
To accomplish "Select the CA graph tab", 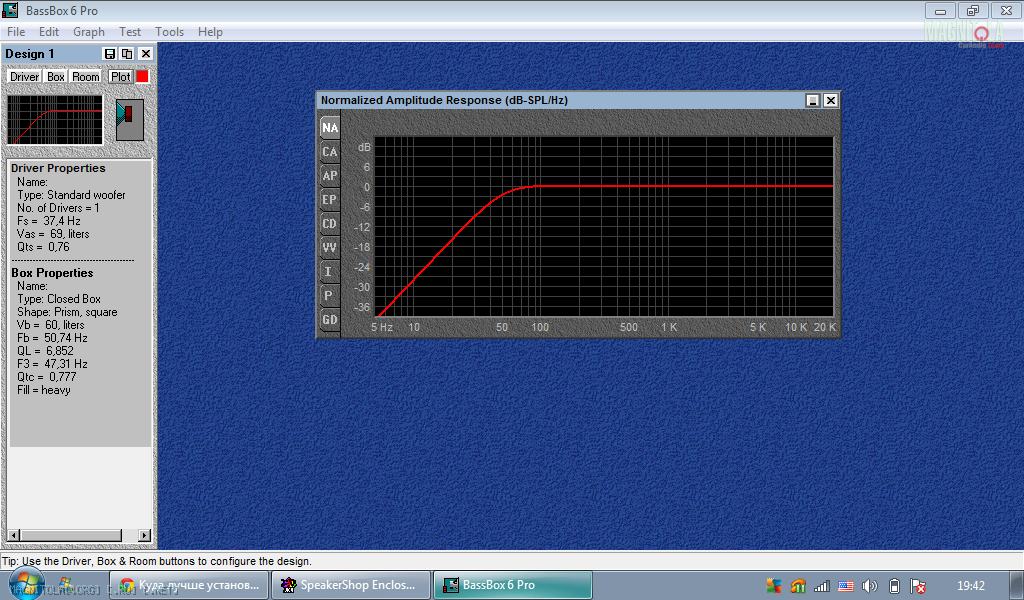I will click(x=329, y=152).
